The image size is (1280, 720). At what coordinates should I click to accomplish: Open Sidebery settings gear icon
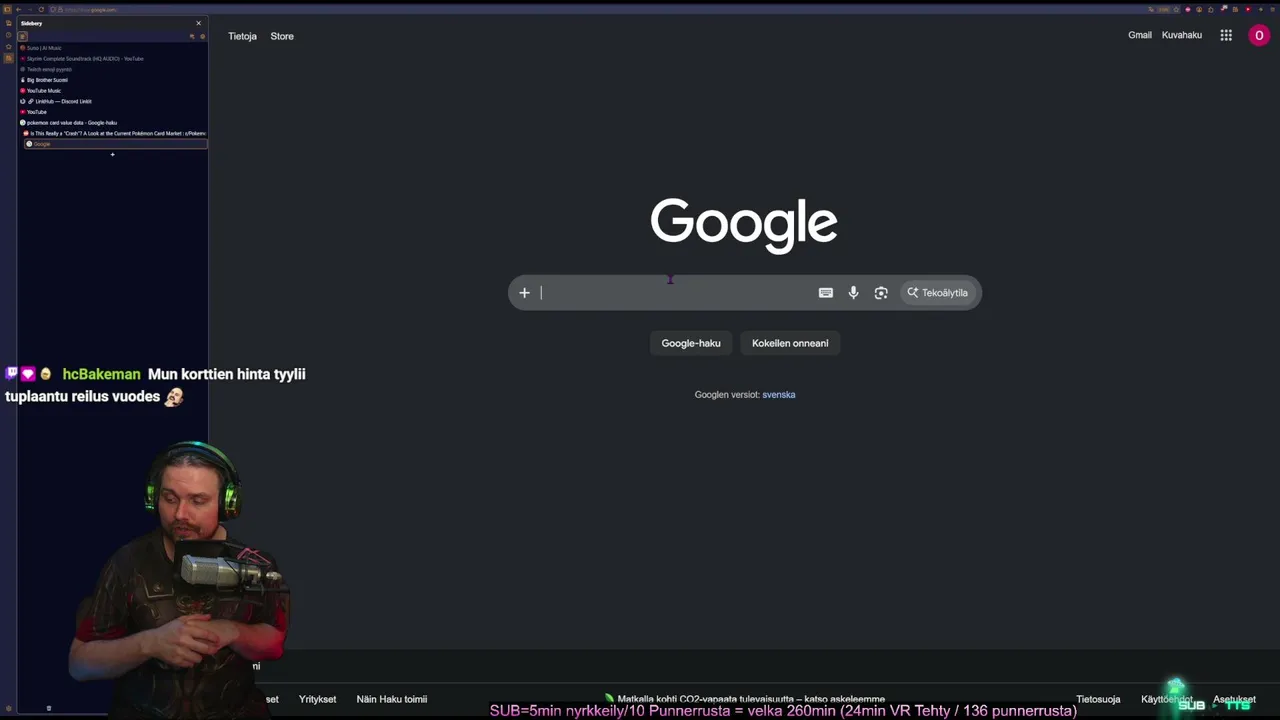[x=202, y=36]
